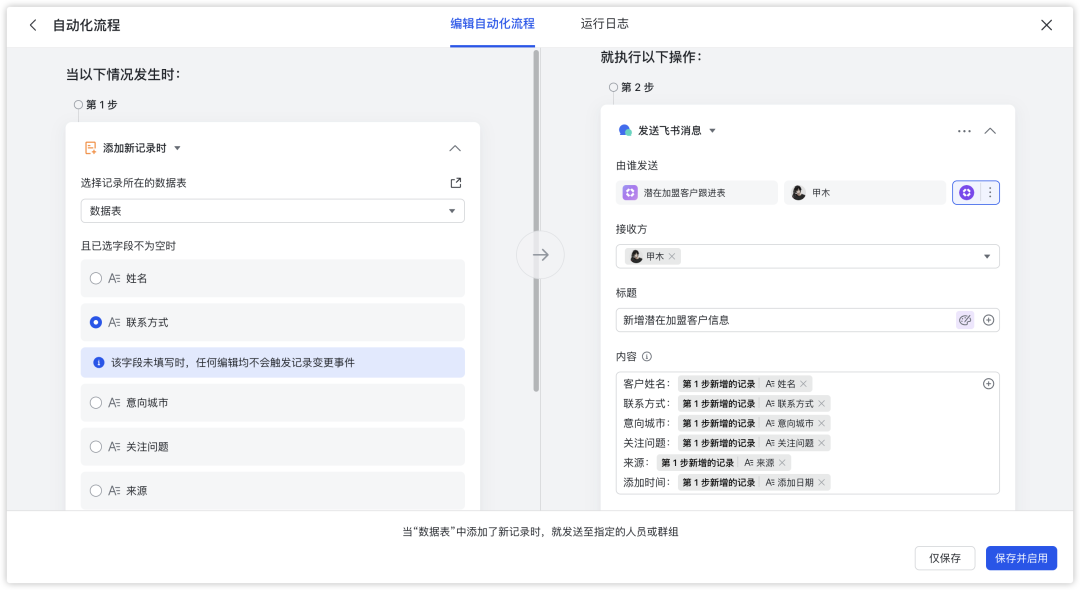This screenshot has height=590, width=1080.
Task: Click 甲木 avatar in recipient chip
Action: pos(636,257)
